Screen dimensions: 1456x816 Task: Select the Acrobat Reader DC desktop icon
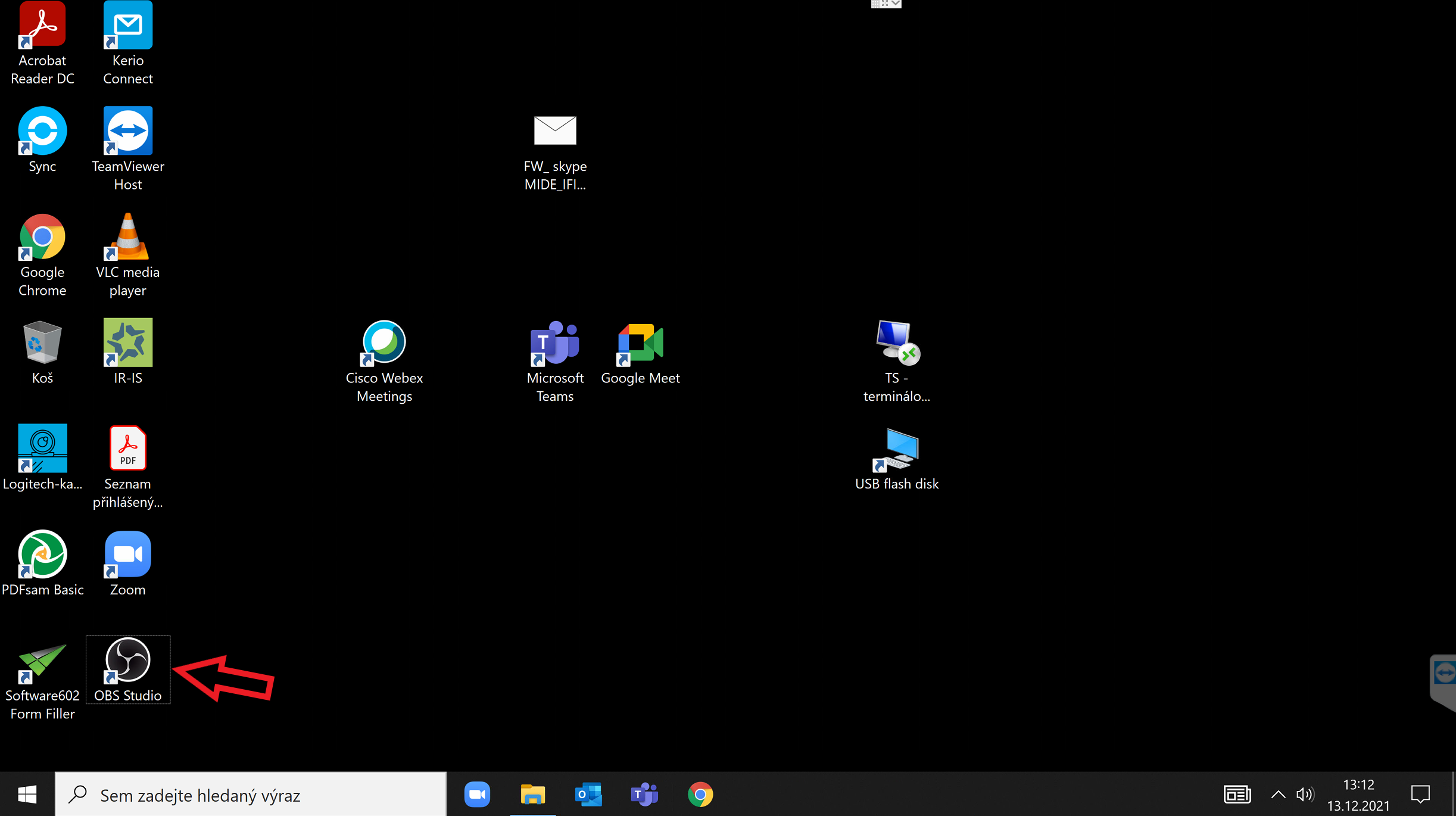click(x=42, y=43)
